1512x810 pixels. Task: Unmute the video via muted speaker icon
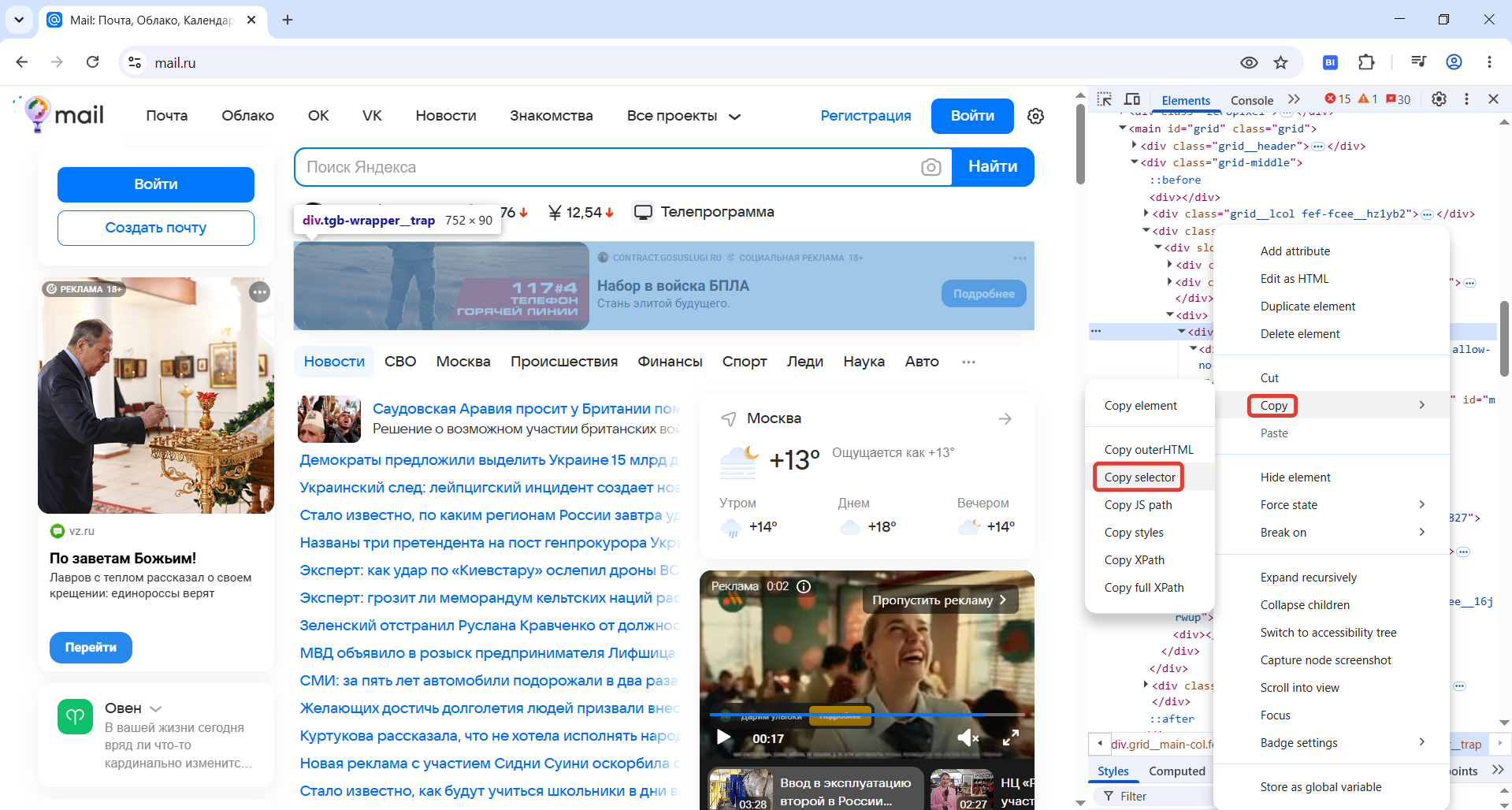click(968, 738)
